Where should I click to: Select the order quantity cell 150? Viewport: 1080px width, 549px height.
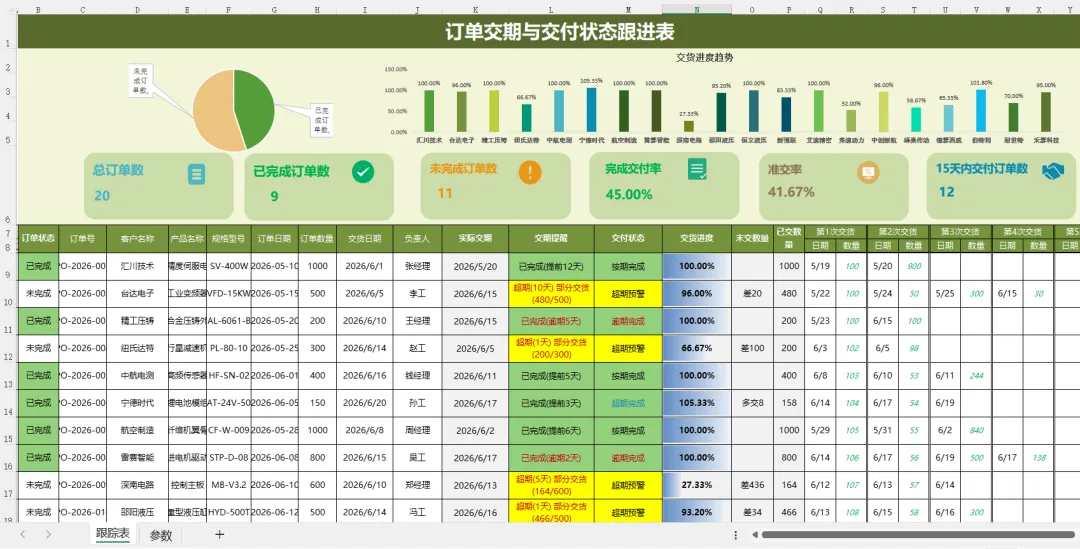tap(318, 403)
